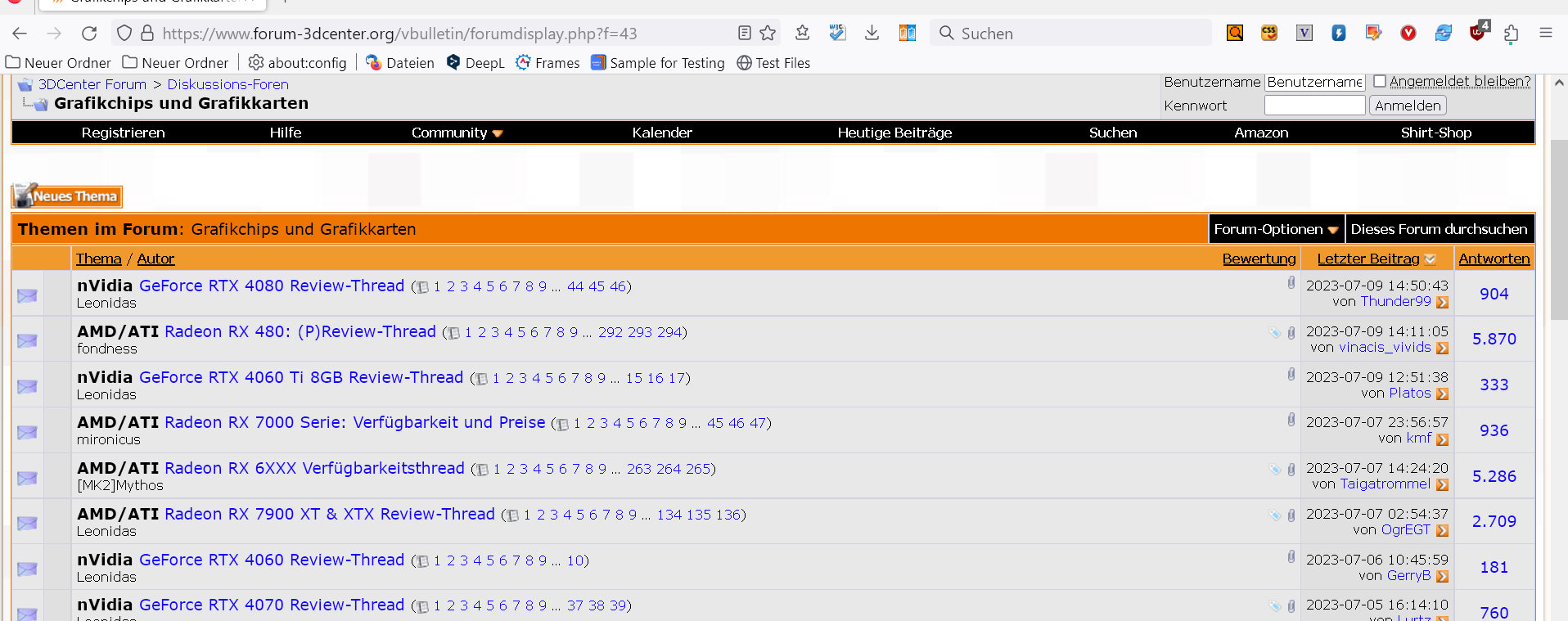Click the uBlock Origin extension icon
Screen dimensions: 1568x621
[1478, 32]
